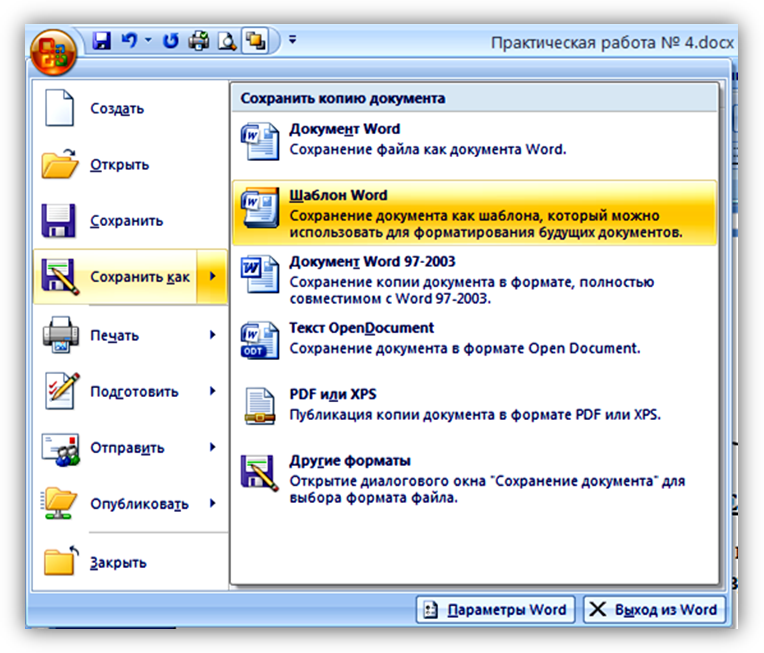The height and width of the screenshot is (653, 764).
Task: Click the Выход из Word button
Action: 654,609
